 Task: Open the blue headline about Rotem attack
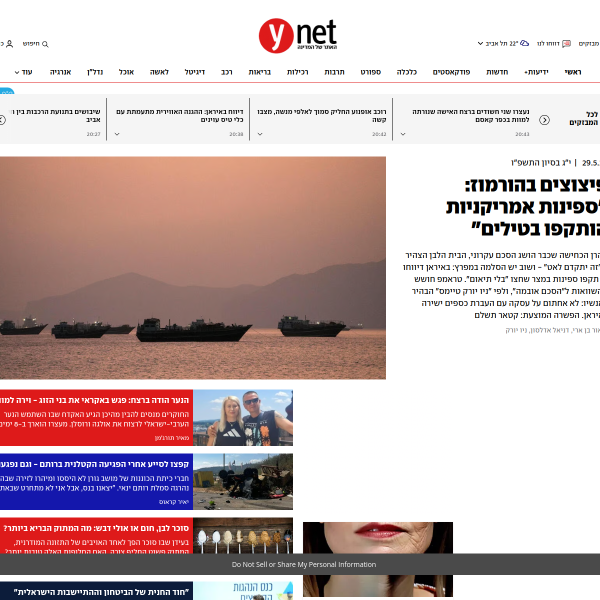95,464
